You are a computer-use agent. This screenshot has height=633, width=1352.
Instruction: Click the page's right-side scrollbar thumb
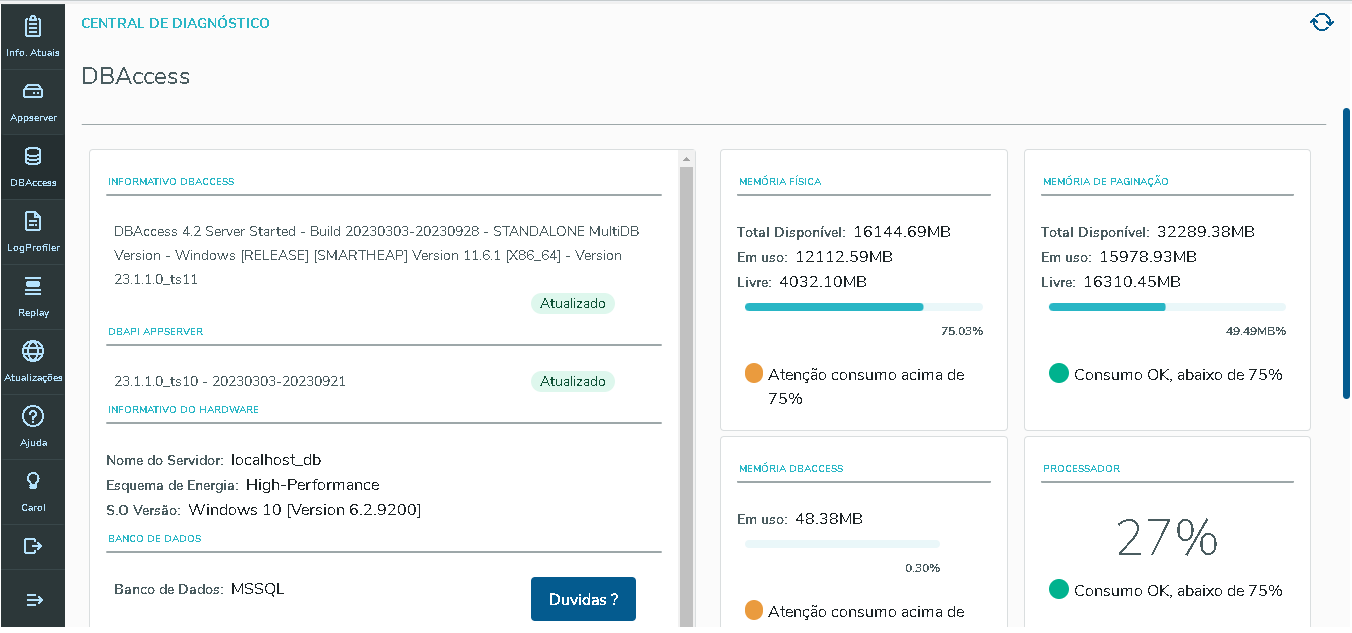pos(1347,255)
